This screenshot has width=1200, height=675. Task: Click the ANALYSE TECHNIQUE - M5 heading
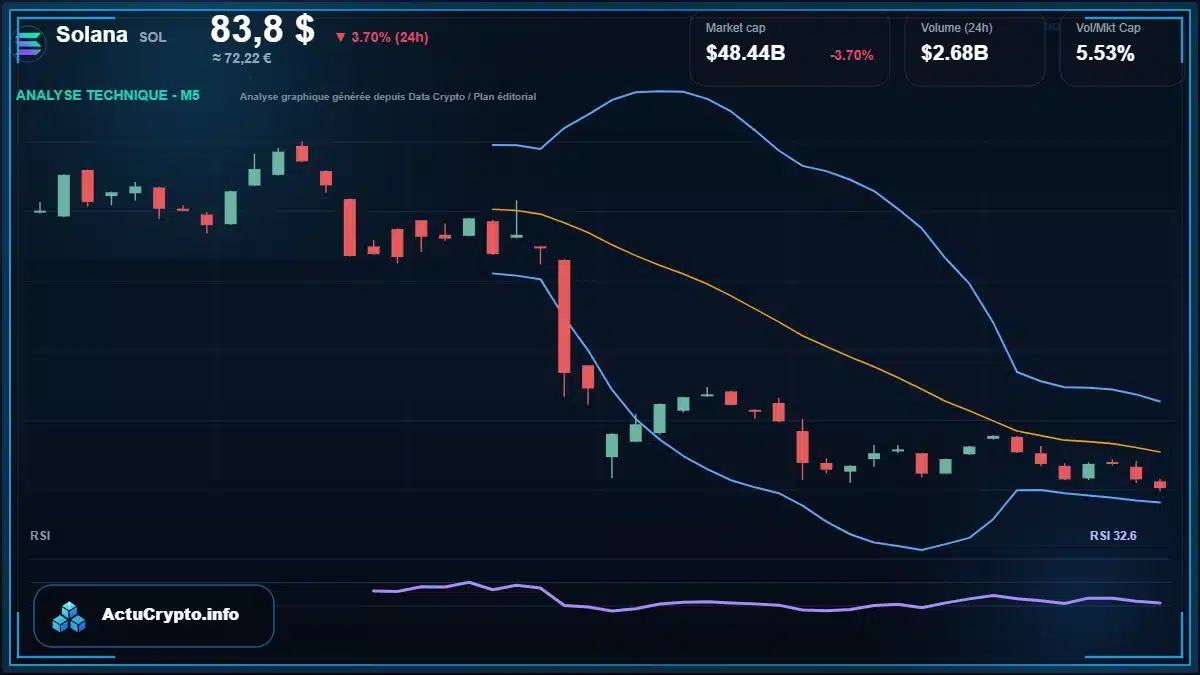click(108, 96)
